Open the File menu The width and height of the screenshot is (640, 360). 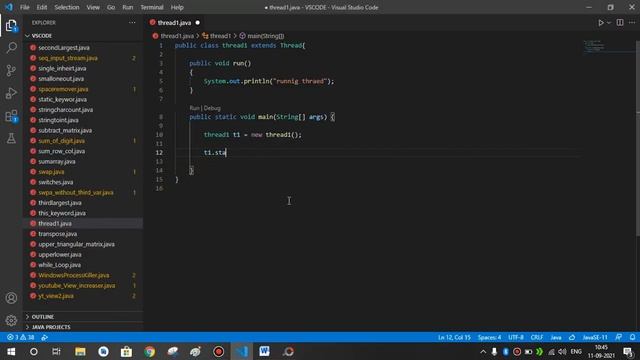click(x=24, y=7)
